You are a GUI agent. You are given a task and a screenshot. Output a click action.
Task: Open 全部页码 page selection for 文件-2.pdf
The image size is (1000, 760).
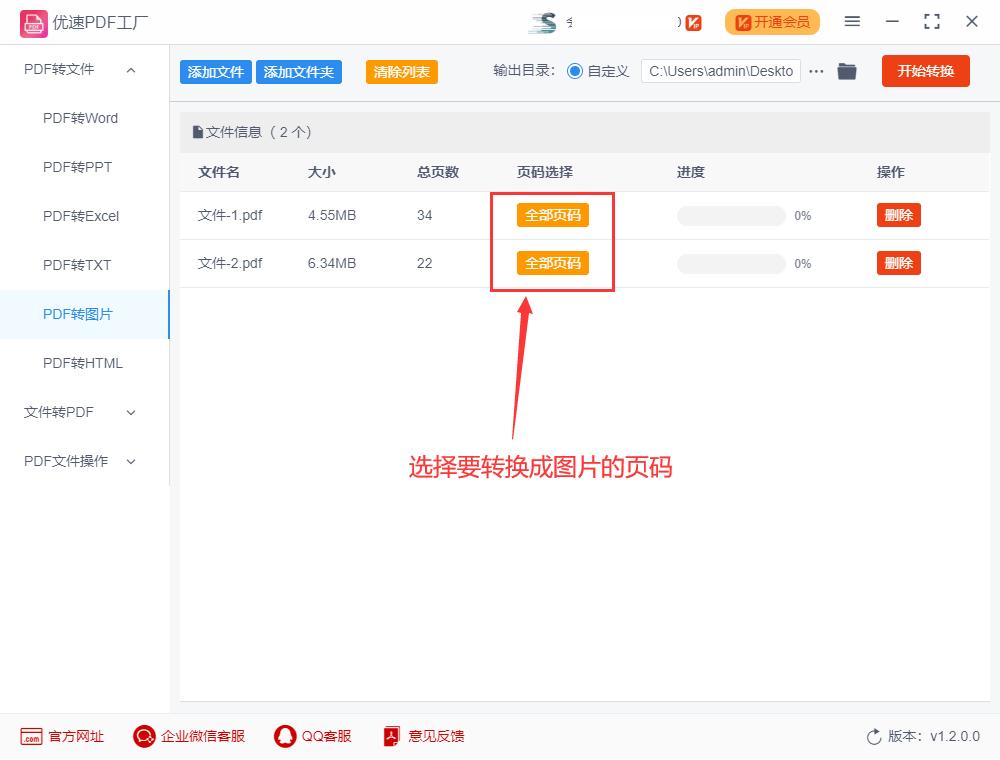click(552, 263)
